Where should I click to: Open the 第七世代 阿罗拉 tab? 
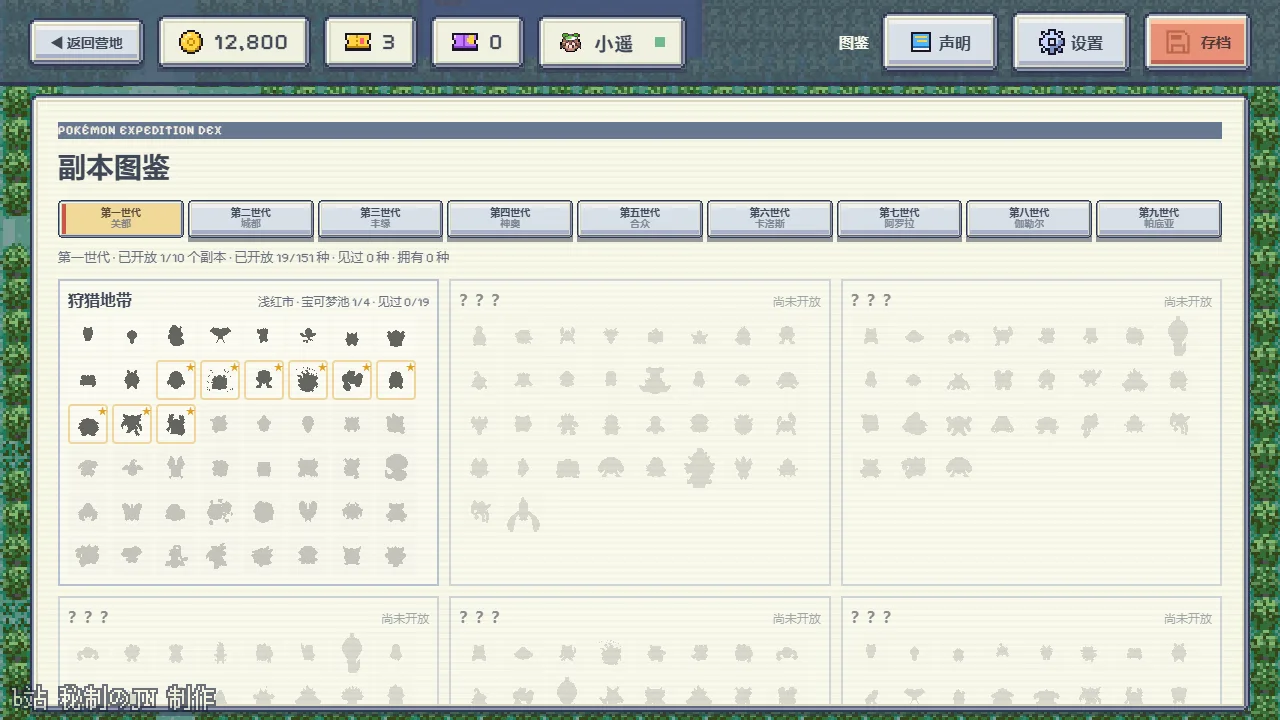pyautogui.click(x=899, y=218)
